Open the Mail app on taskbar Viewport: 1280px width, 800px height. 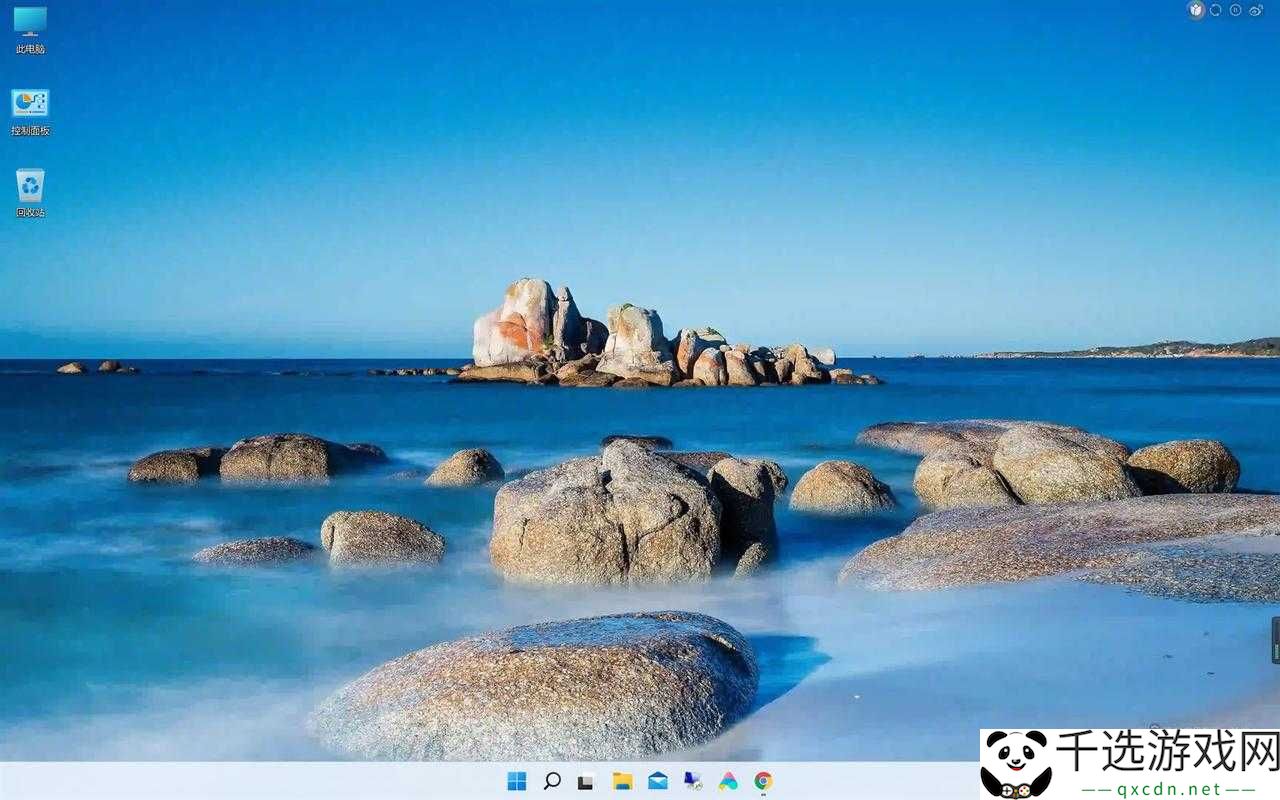click(x=658, y=781)
